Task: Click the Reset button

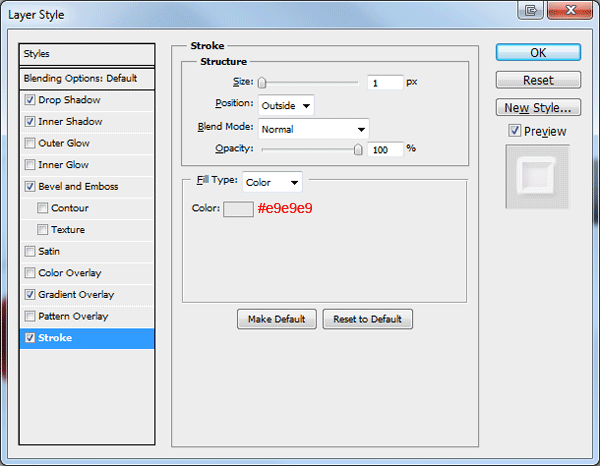Action: point(538,80)
